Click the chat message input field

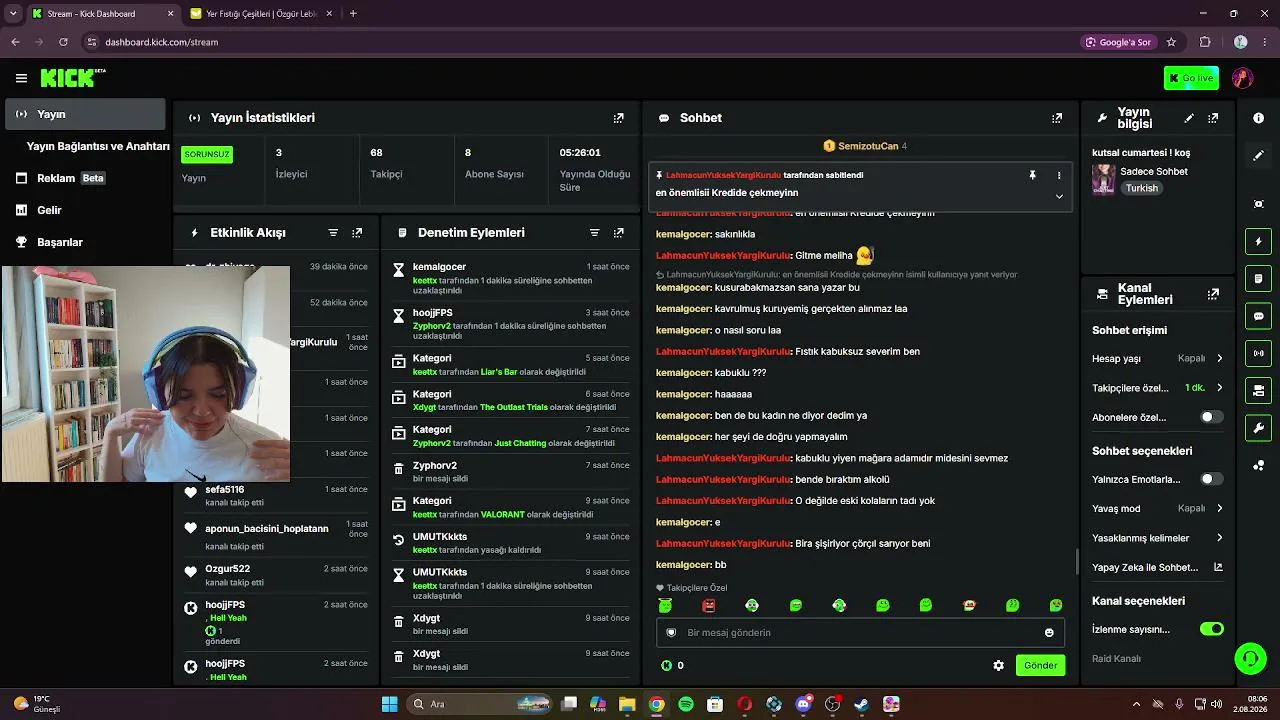[x=860, y=632]
